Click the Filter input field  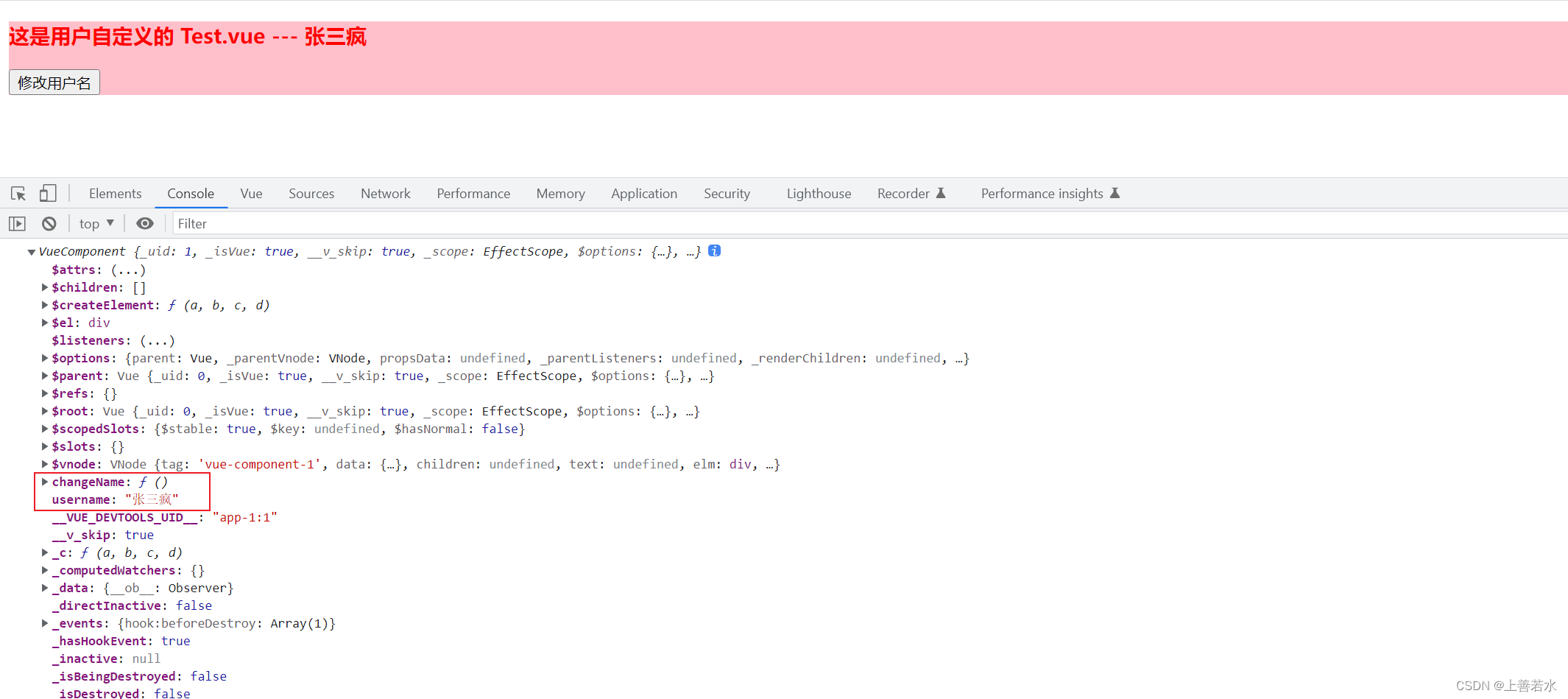[870, 223]
